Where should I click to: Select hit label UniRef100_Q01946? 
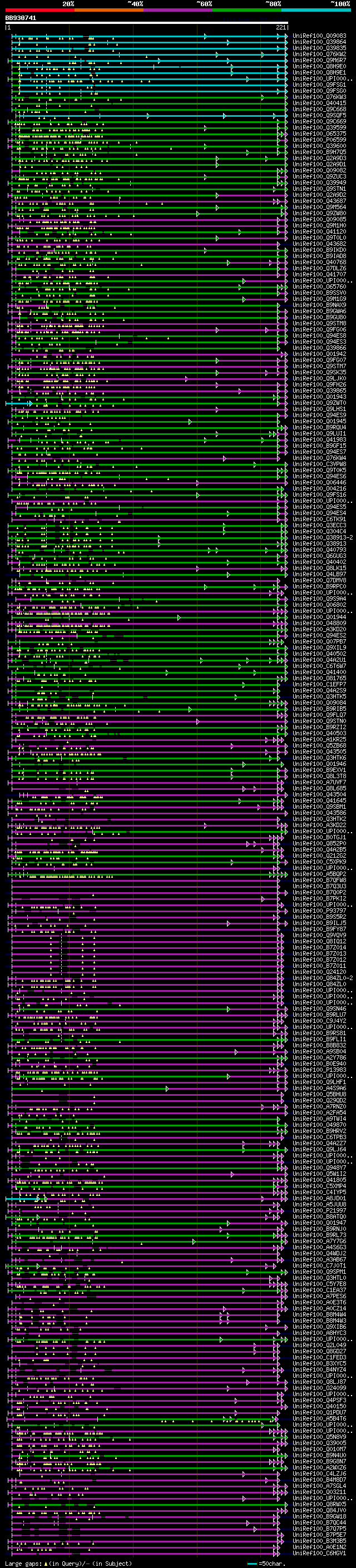(x=319, y=764)
